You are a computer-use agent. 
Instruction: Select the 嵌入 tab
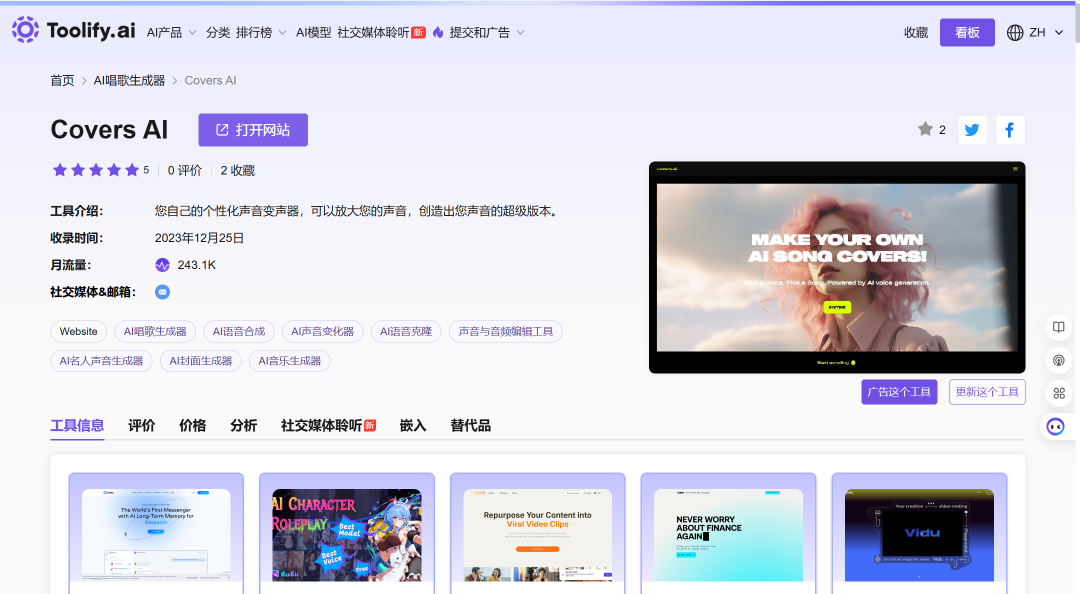point(413,425)
